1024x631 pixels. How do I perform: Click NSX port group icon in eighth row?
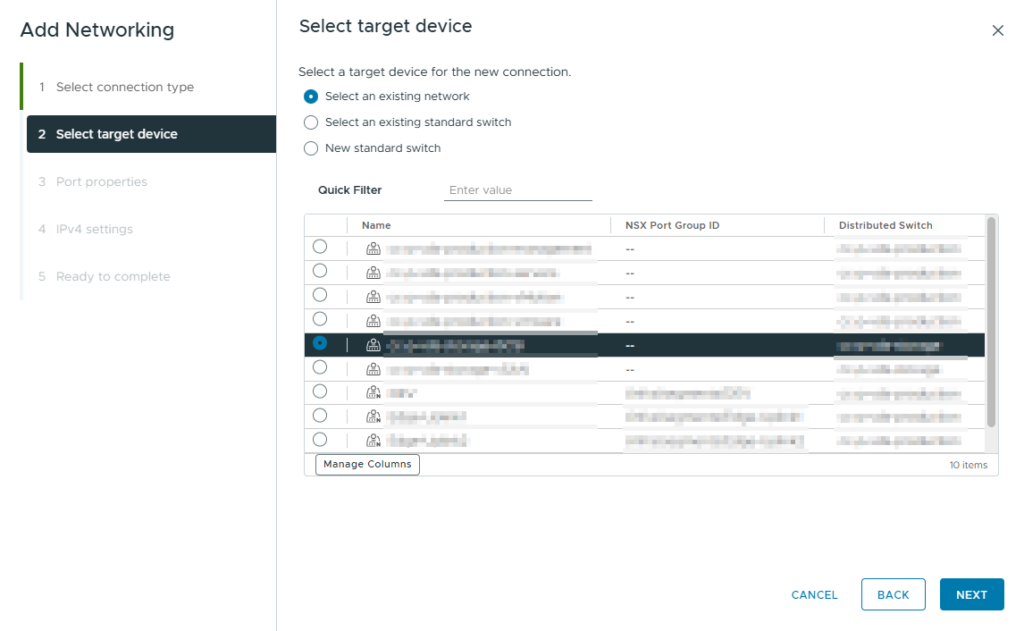click(373, 417)
